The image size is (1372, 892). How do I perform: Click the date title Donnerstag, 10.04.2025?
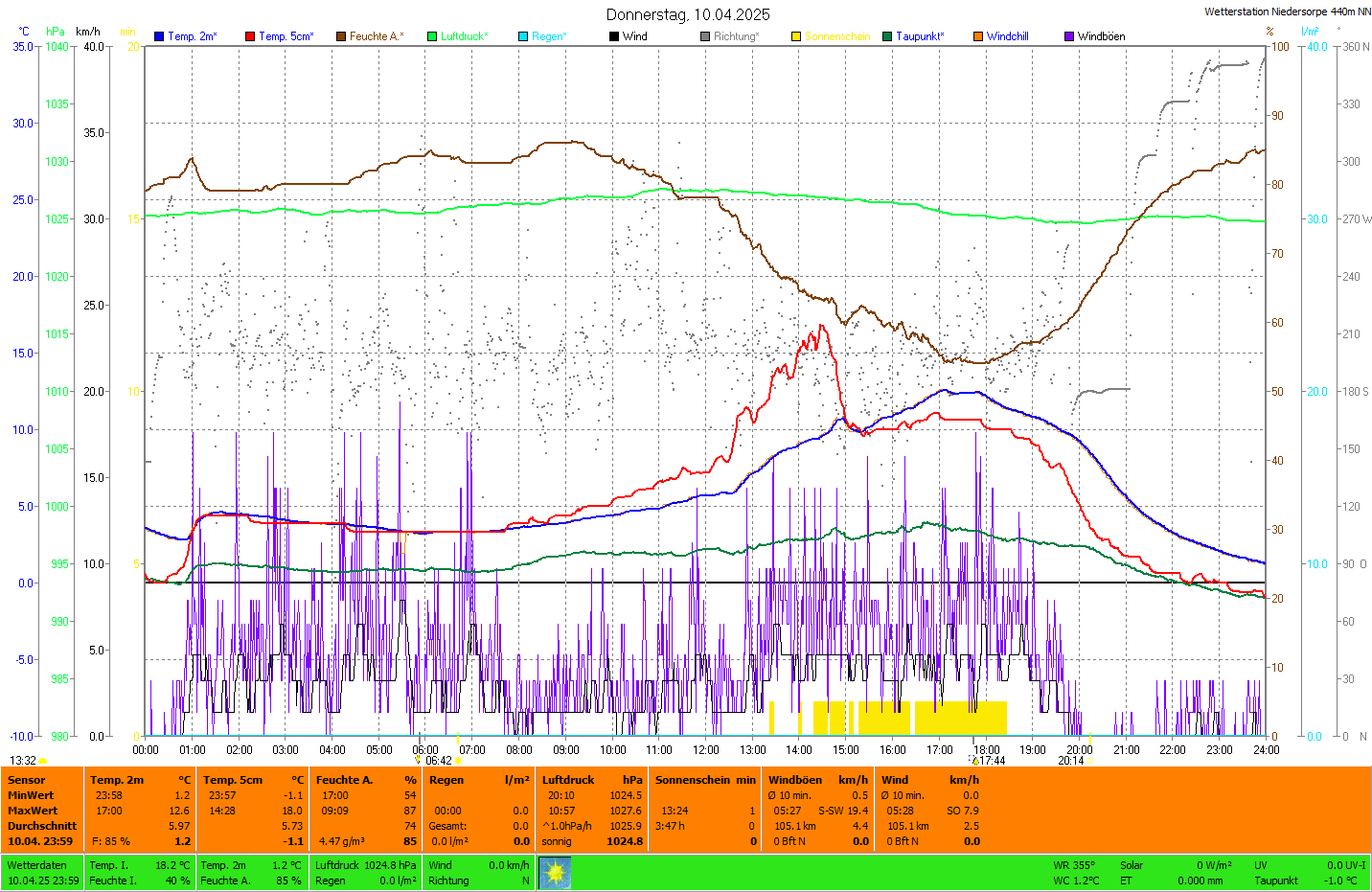(687, 14)
